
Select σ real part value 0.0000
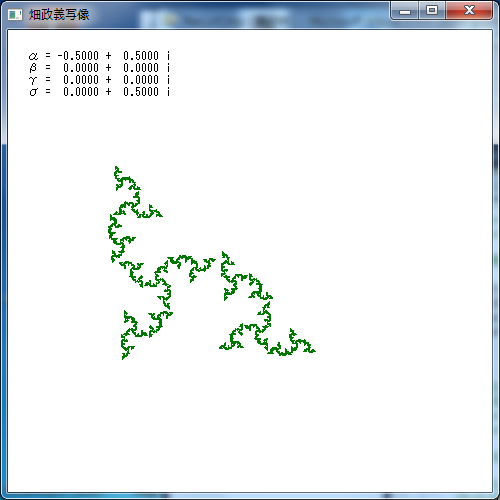coord(81,92)
